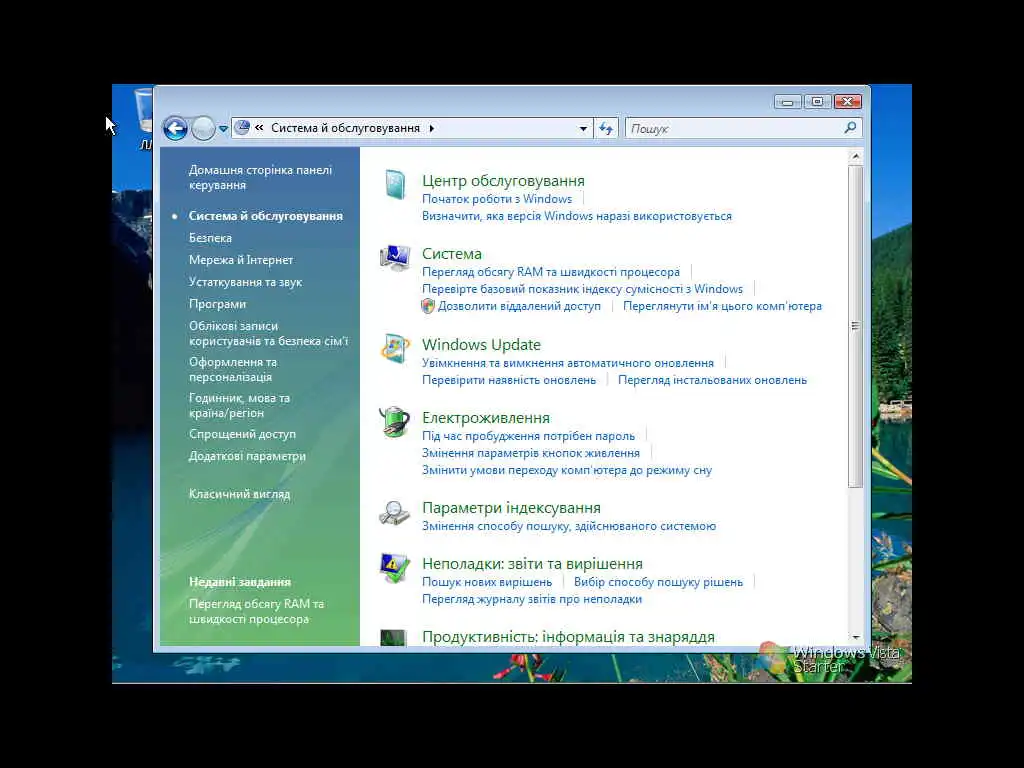Open 'Спрощений доступ' sidebar category
The image size is (1024, 768).
(242, 434)
